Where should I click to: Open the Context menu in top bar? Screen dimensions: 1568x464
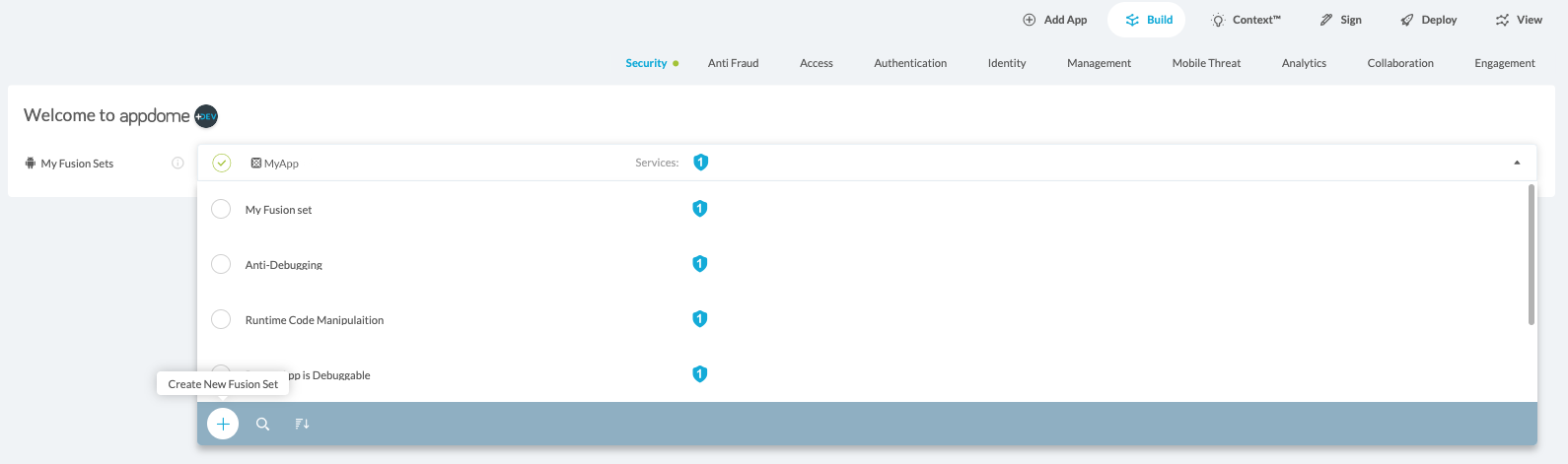click(1246, 20)
